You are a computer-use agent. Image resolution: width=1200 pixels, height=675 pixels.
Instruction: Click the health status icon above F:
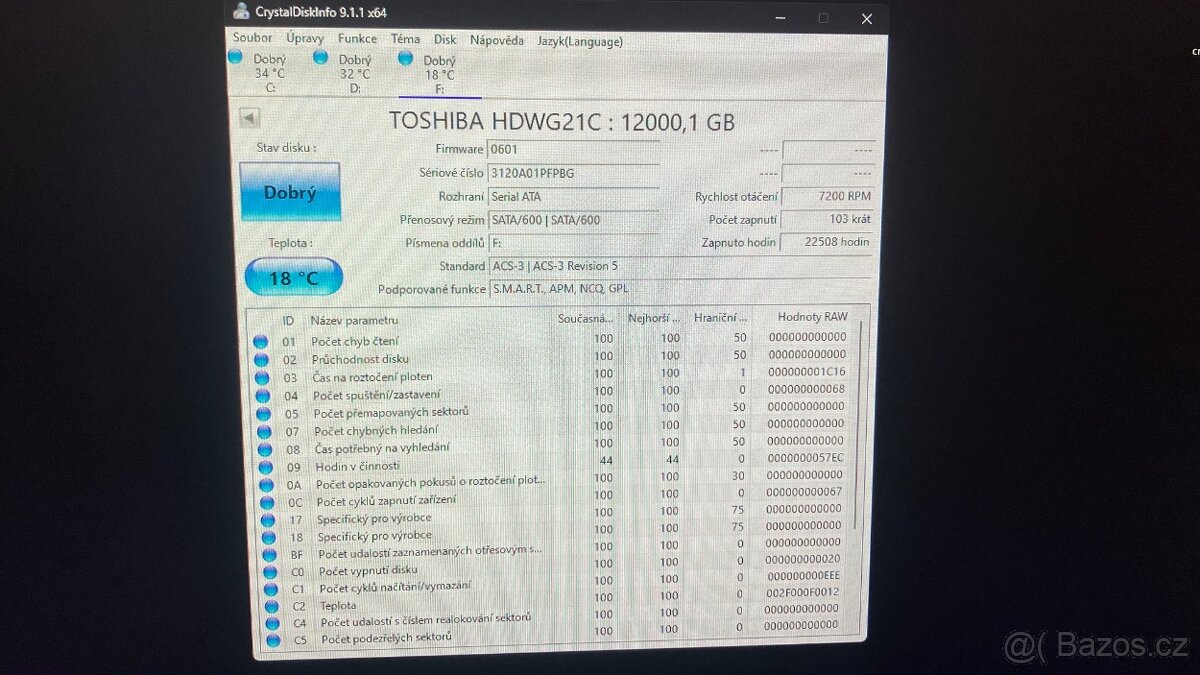(x=406, y=57)
